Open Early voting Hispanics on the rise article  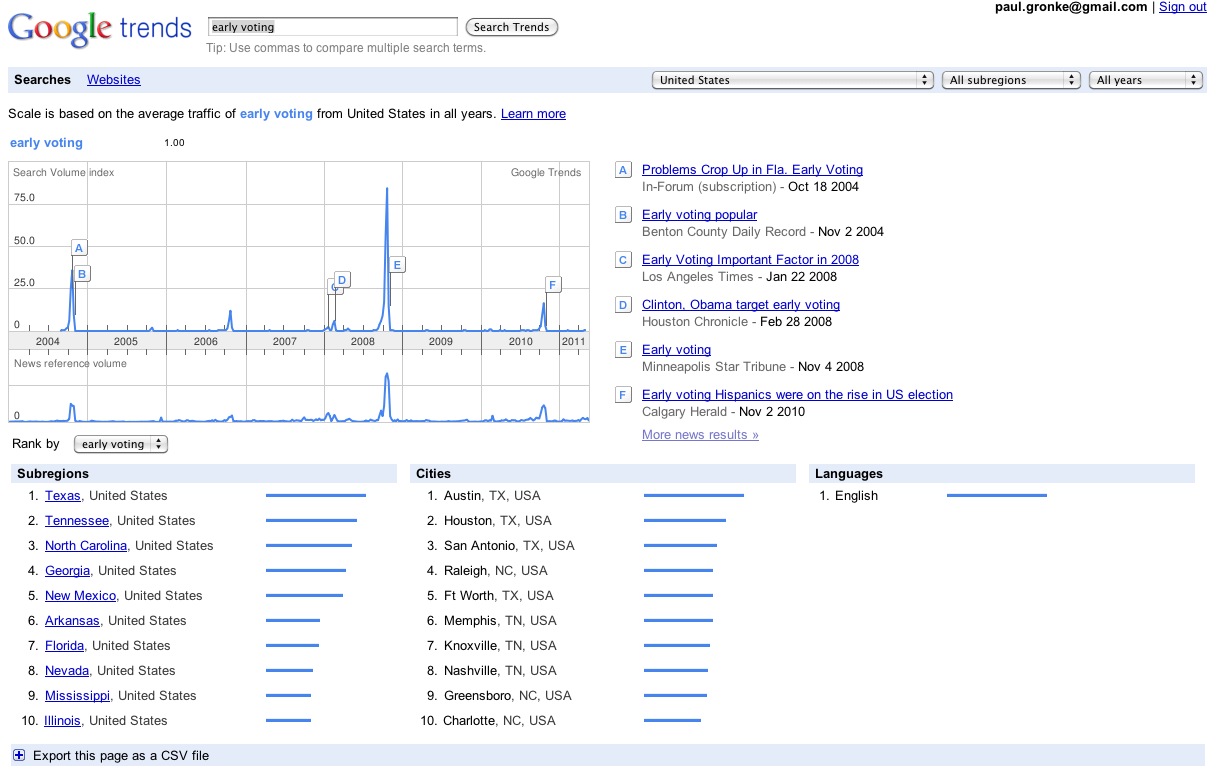[x=797, y=395]
